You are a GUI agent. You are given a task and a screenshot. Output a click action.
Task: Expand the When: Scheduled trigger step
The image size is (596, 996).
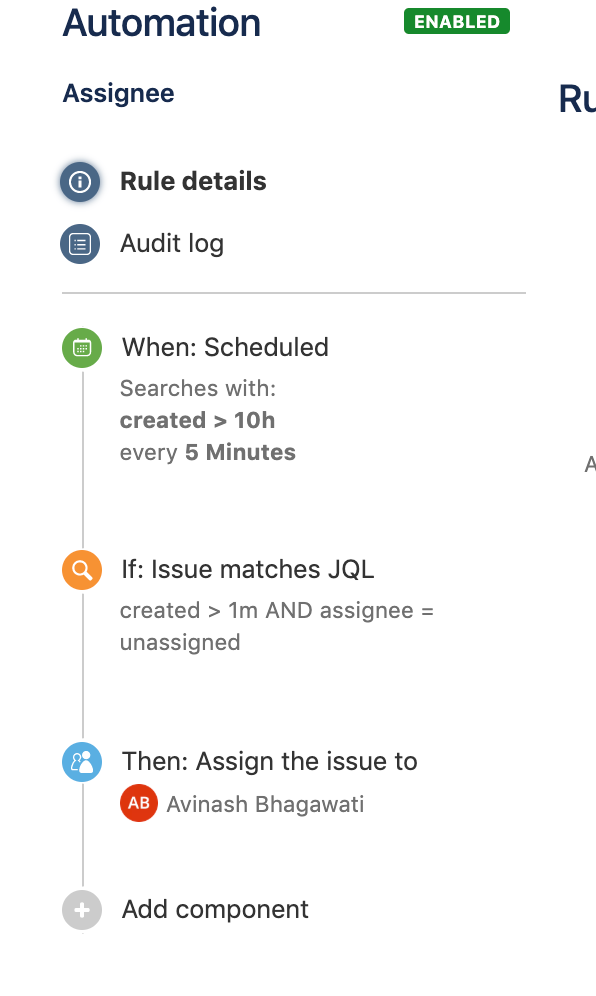(225, 347)
